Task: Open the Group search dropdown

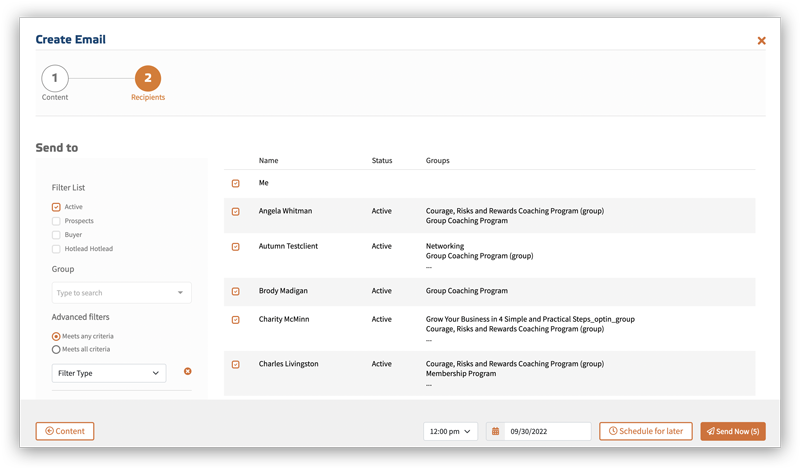Action: coord(121,293)
